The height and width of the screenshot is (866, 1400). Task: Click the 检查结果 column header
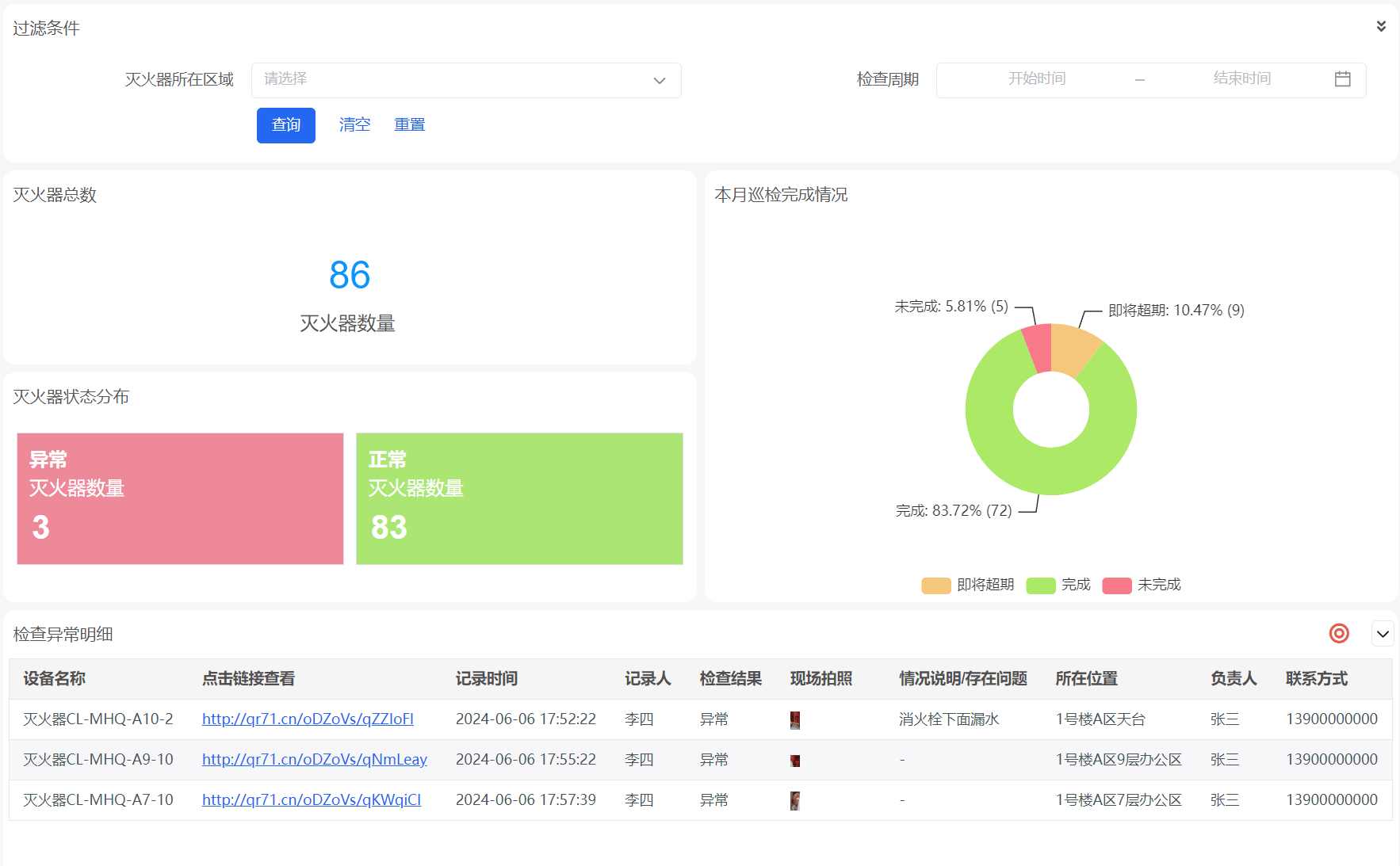click(x=731, y=678)
